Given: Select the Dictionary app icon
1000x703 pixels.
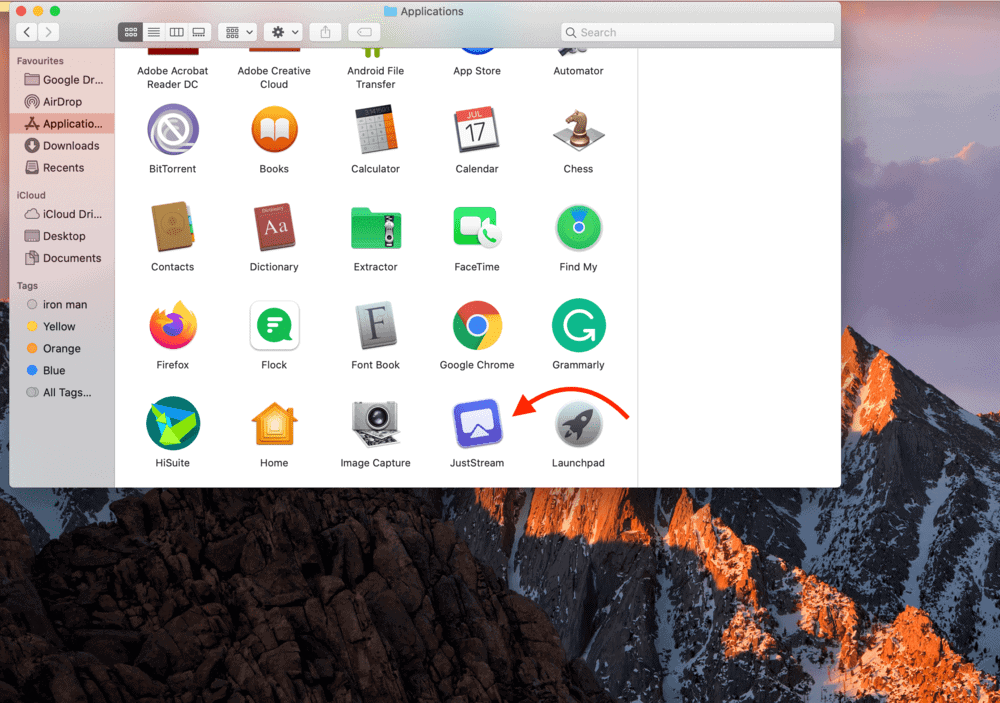Looking at the screenshot, I should coord(274,228).
